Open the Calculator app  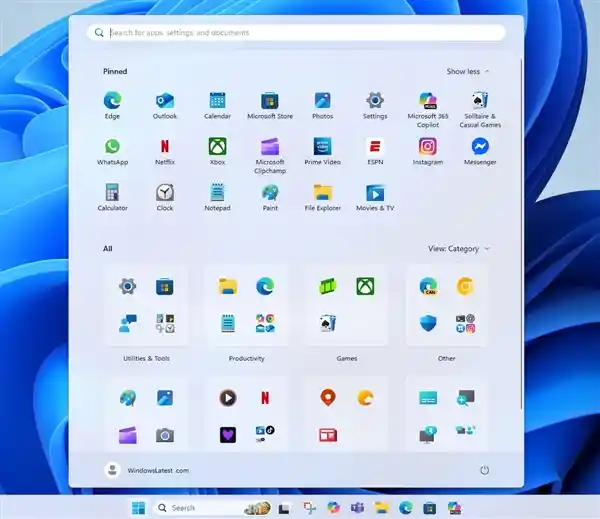pos(112,197)
